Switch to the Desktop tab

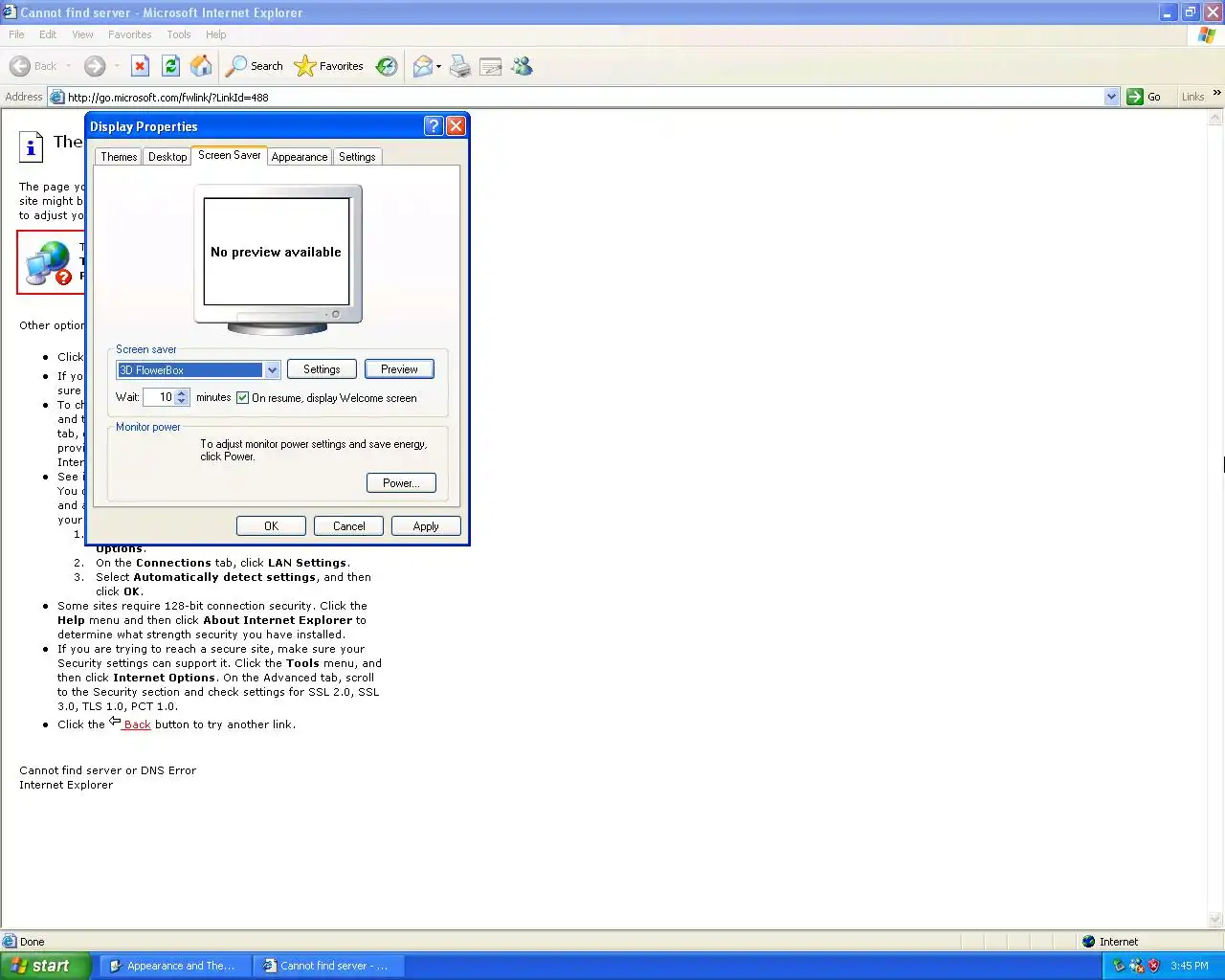[x=167, y=157]
